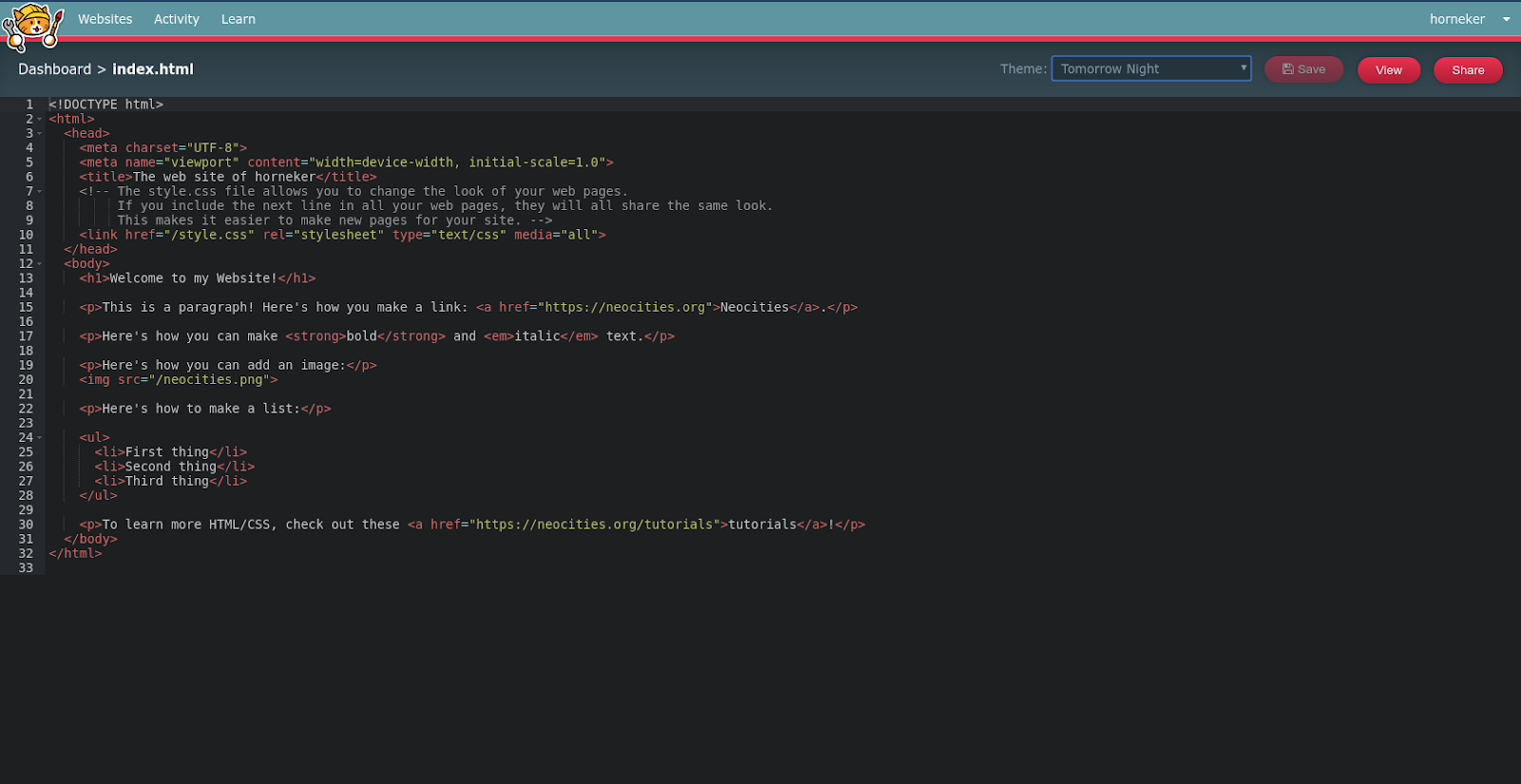The height and width of the screenshot is (784, 1521).
Task: Click the account dropdown caret arrow
Action: (1506, 19)
